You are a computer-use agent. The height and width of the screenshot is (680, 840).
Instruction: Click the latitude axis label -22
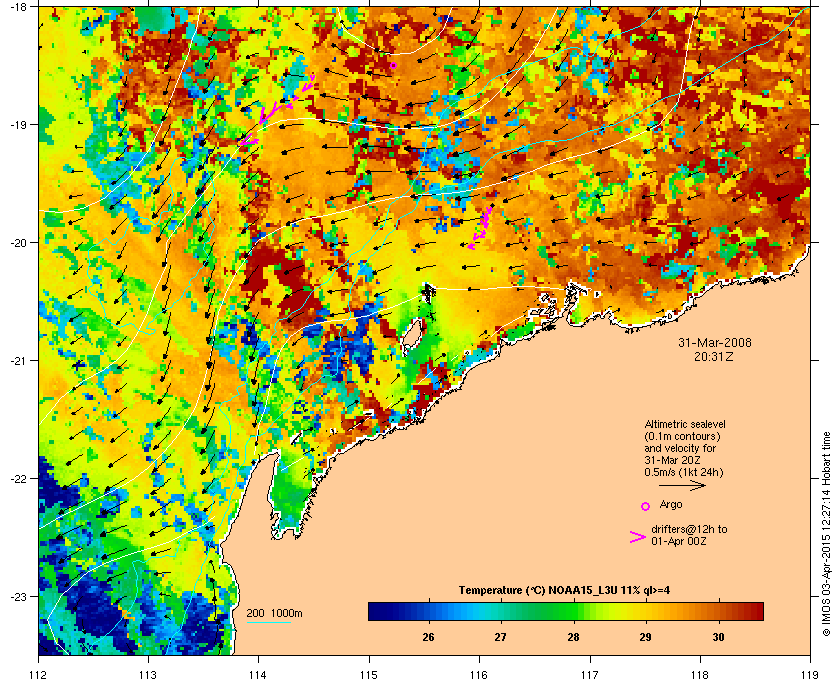point(17,478)
